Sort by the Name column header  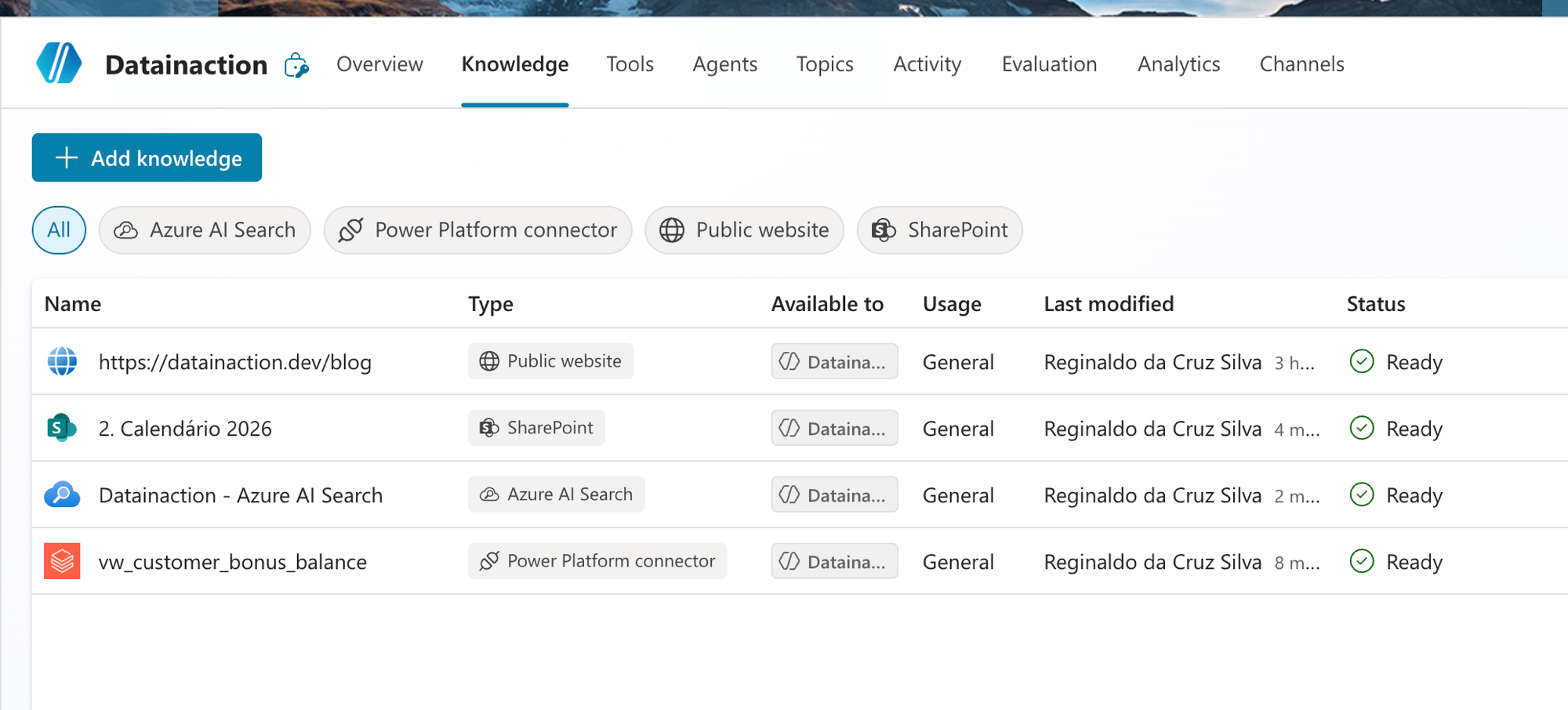(x=73, y=304)
